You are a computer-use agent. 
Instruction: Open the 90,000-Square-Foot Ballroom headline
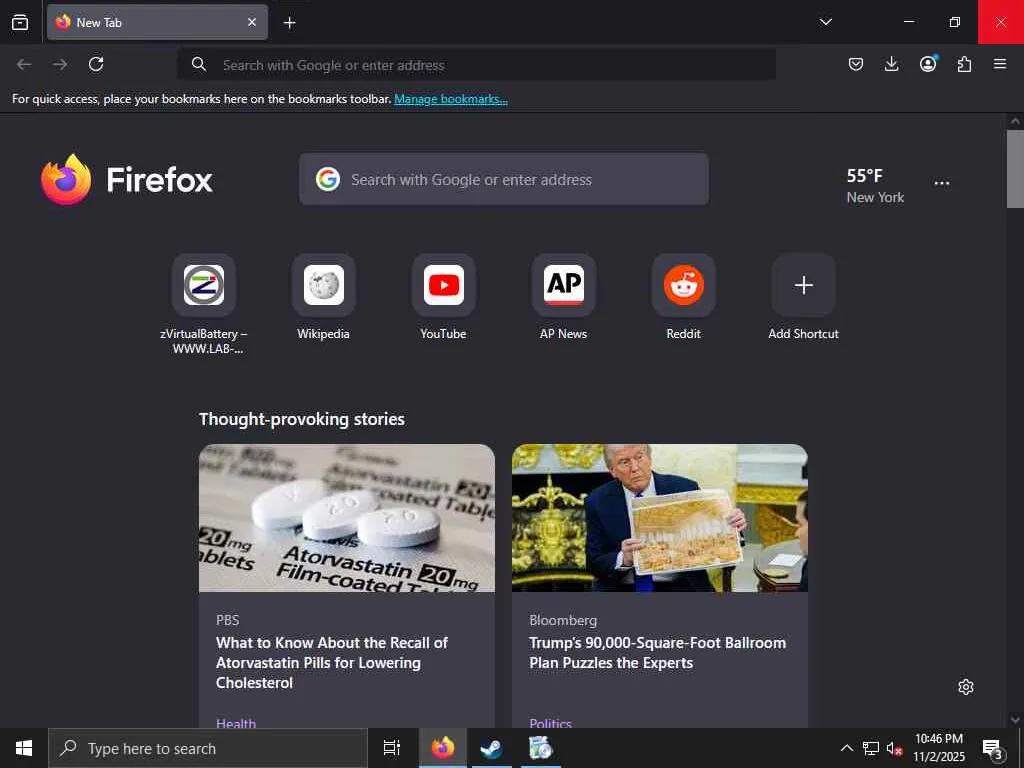point(658,652)
